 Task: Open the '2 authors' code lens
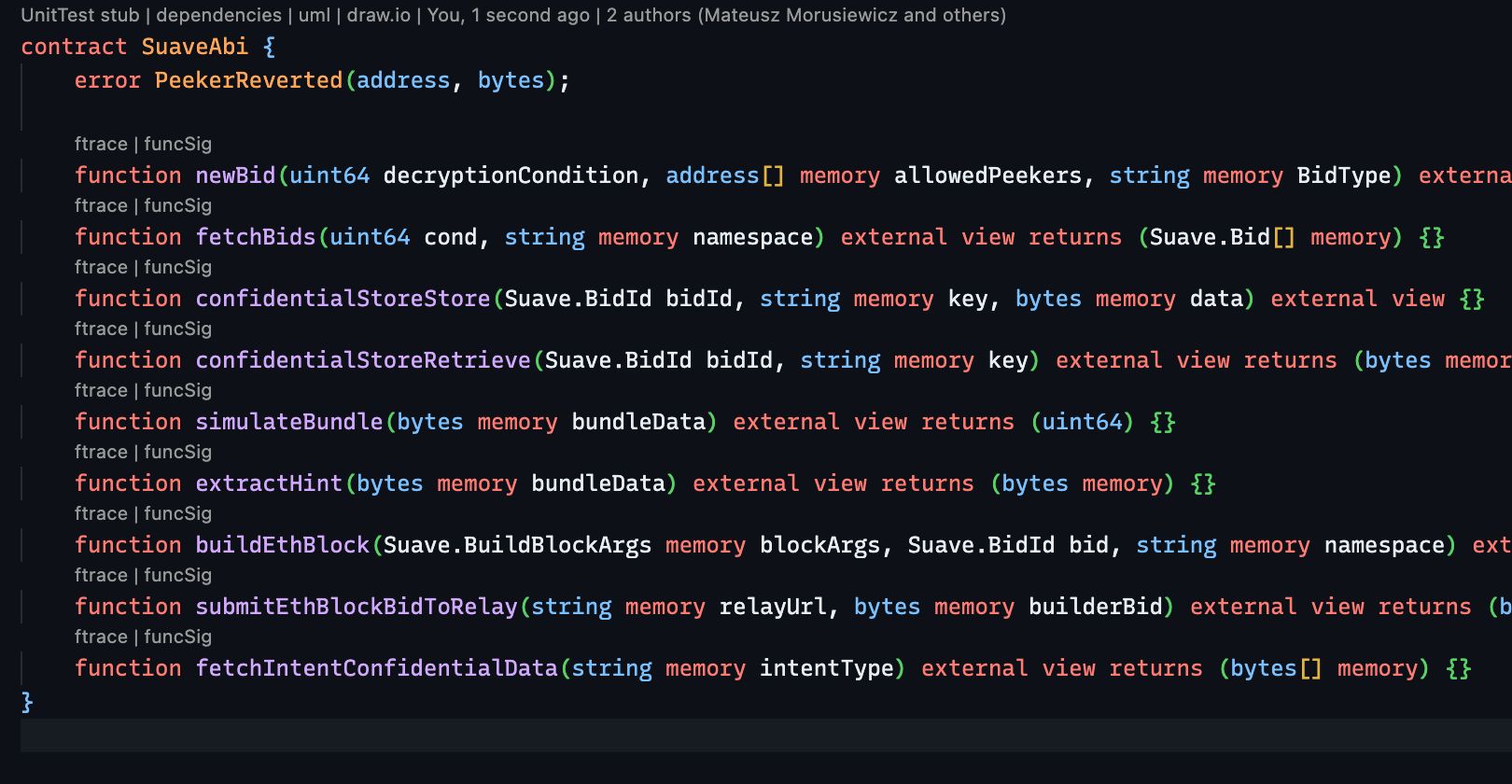pyautogui.click(x=805, y=15)
